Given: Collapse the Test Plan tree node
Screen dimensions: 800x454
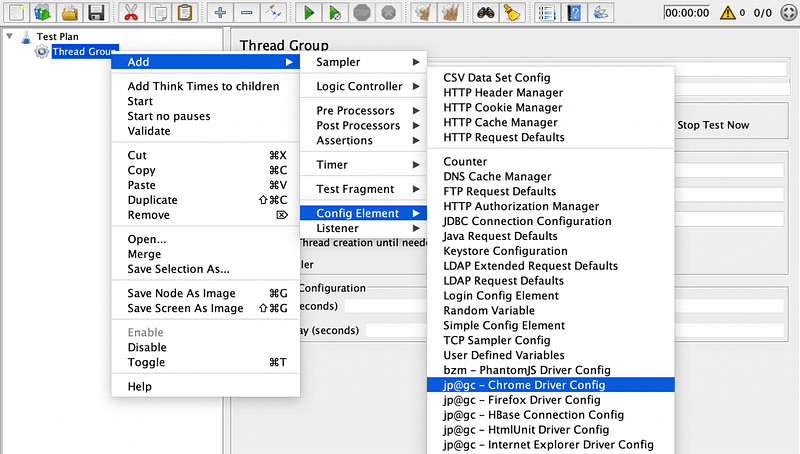Looking at the screenshot, I should pos(10,36).
